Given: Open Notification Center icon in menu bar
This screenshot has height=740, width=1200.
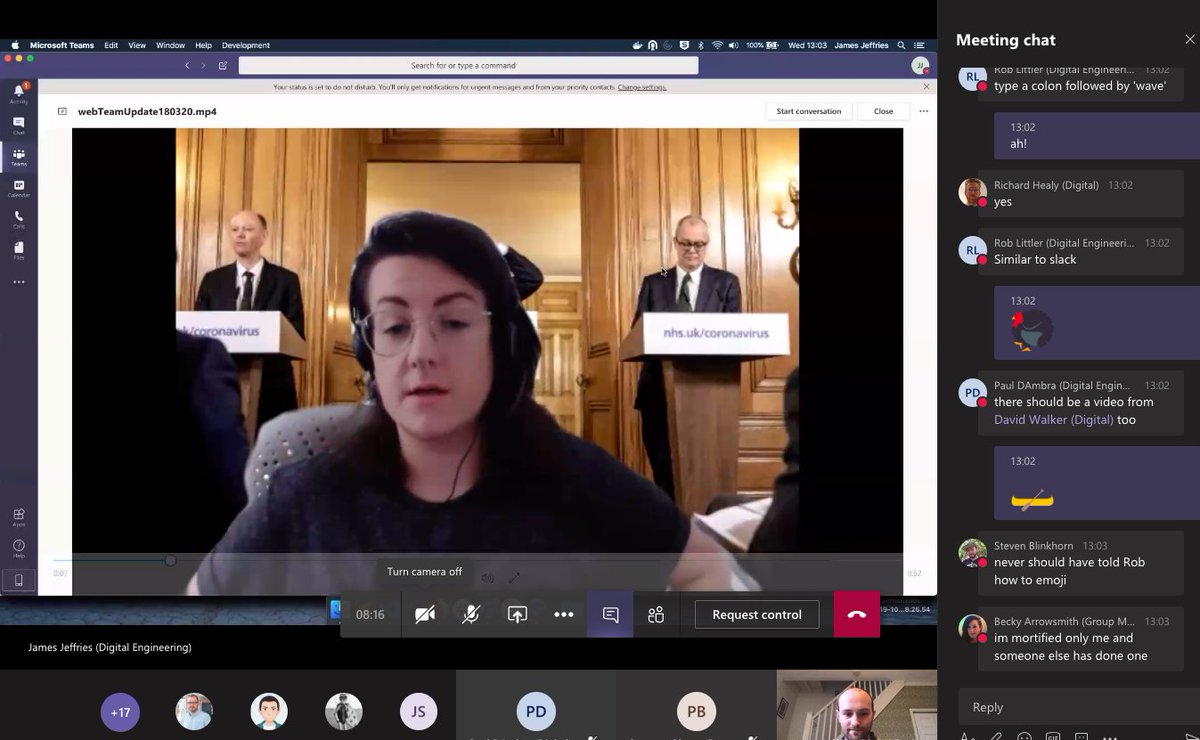Looking at the screenshot, I should point(919,45).
